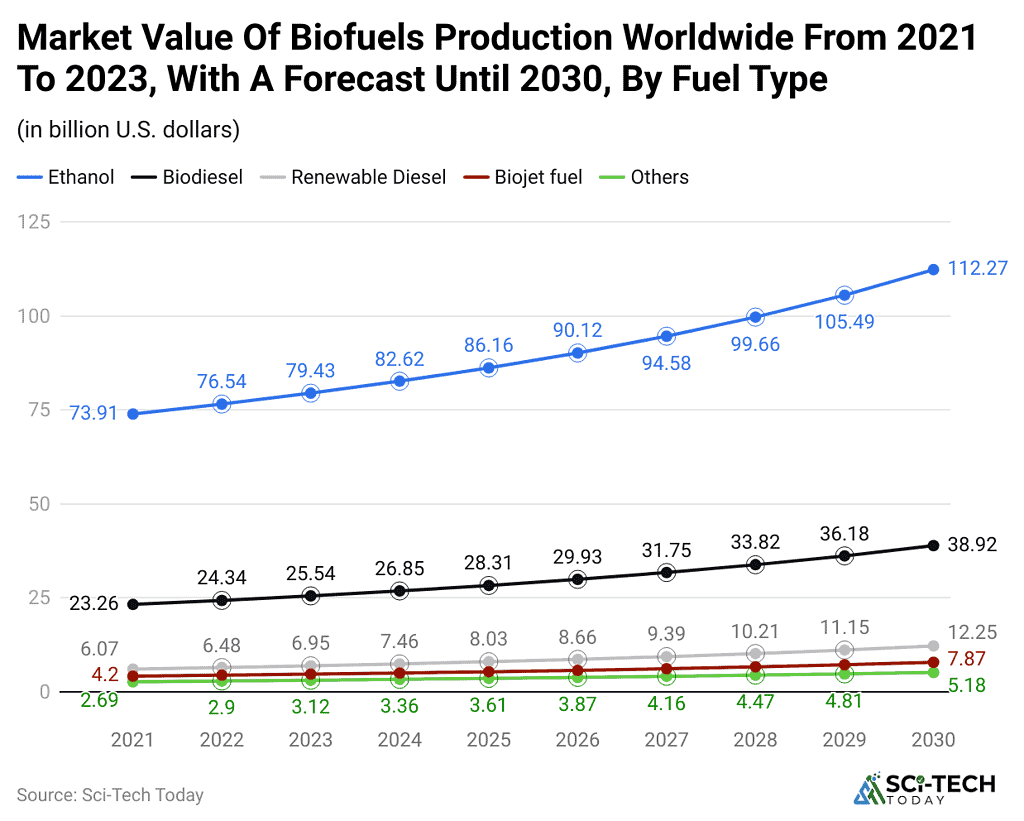Click the Others value label 2.9
The height and width of the screenshot is (821, 1024).
(x=222, y=707)
